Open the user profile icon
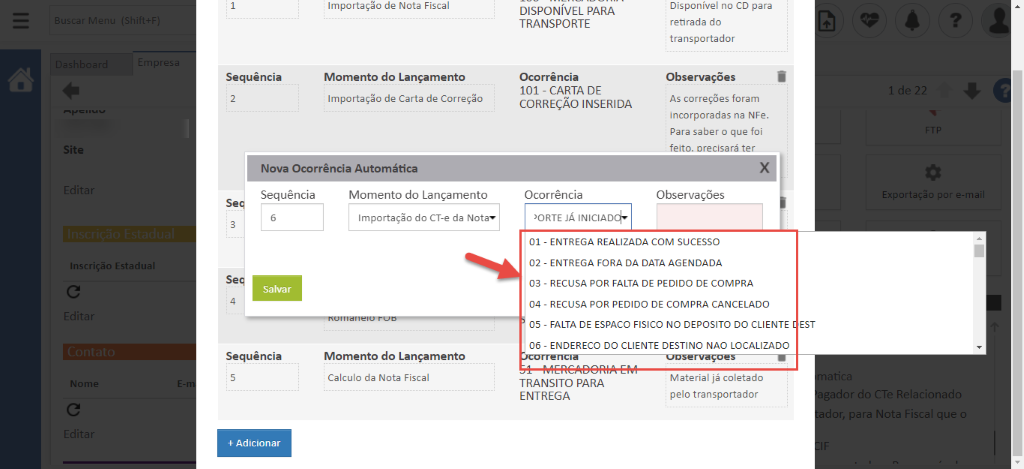This screenshot has width=1024, height=469. tap(999, 21)
